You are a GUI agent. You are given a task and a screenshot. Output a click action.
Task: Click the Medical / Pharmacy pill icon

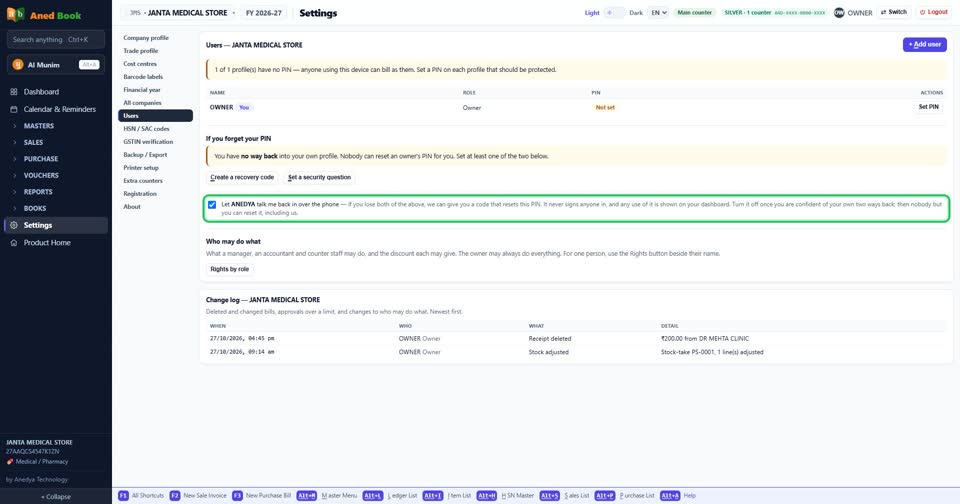click(10, 462)
